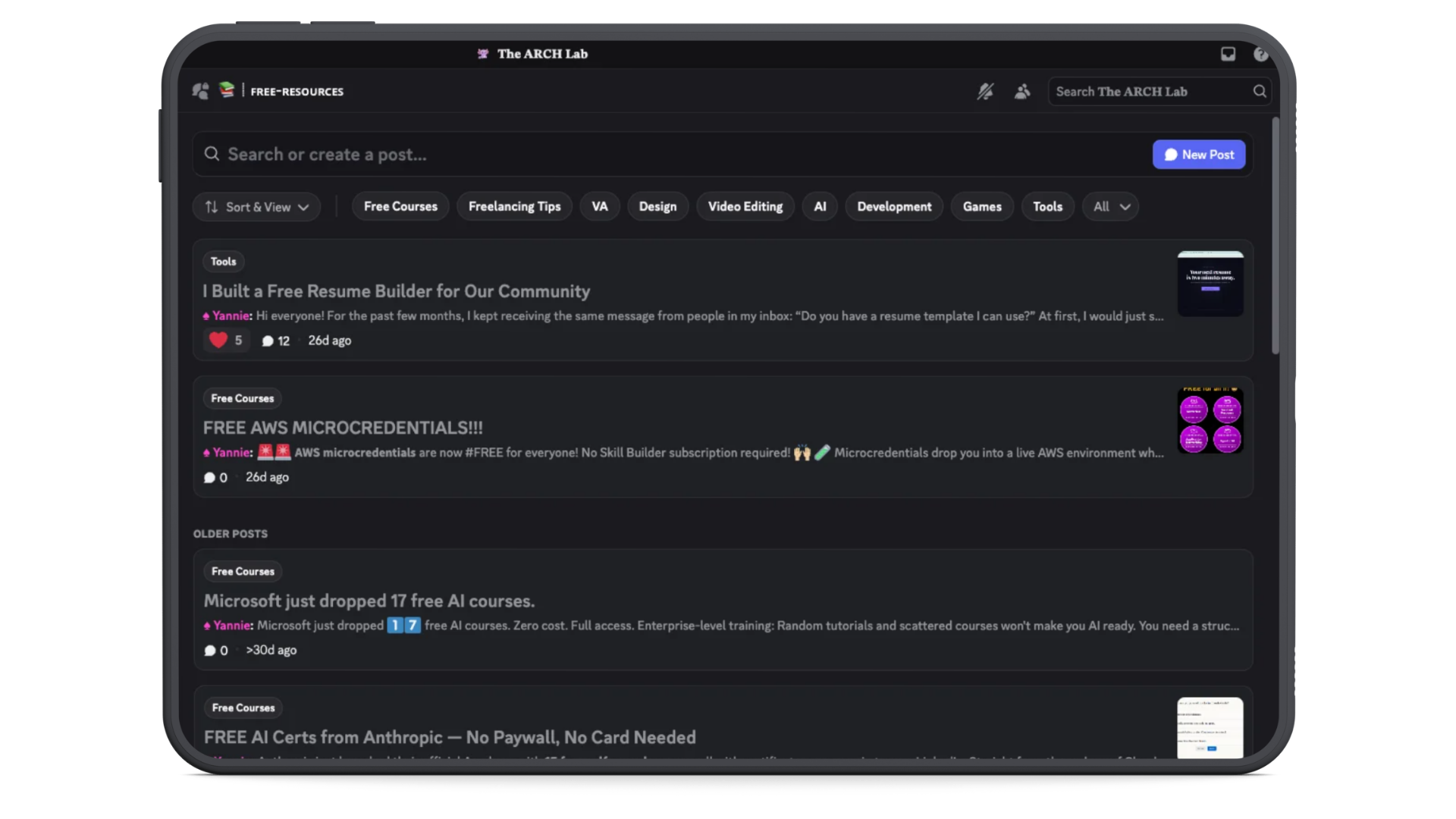
Task: Click the sort arrows icon in Sort & View
Action: (212, 207)
